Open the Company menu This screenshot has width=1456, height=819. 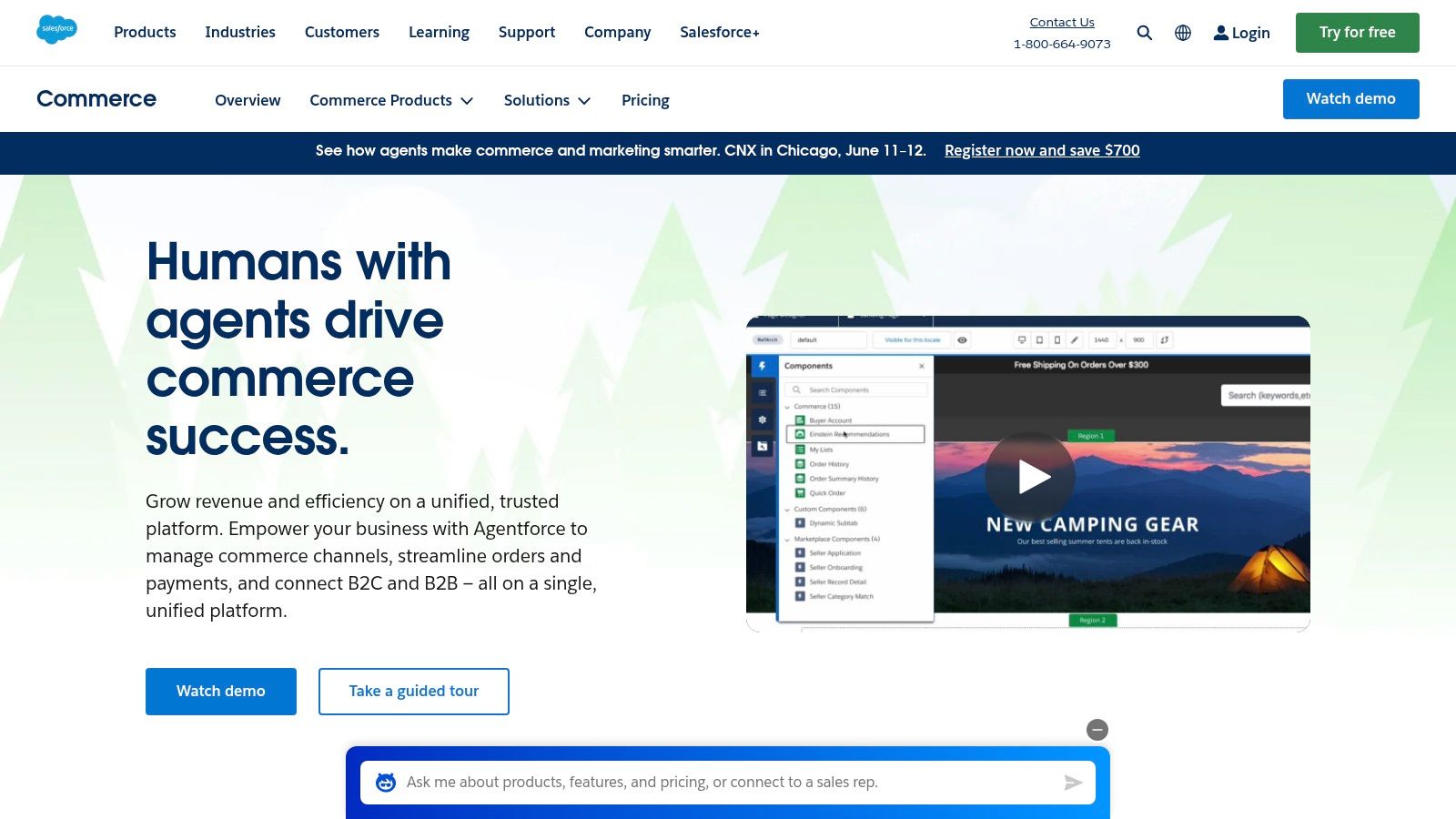(x=618, y=32)
